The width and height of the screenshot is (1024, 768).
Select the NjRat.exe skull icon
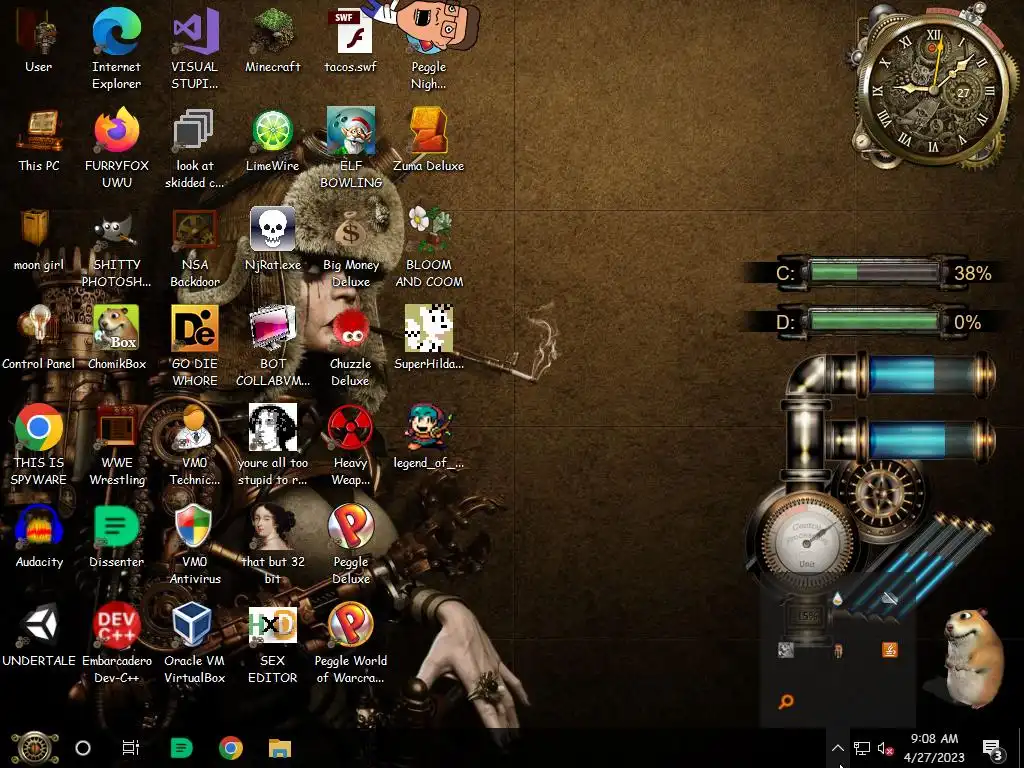click(272, 240)
